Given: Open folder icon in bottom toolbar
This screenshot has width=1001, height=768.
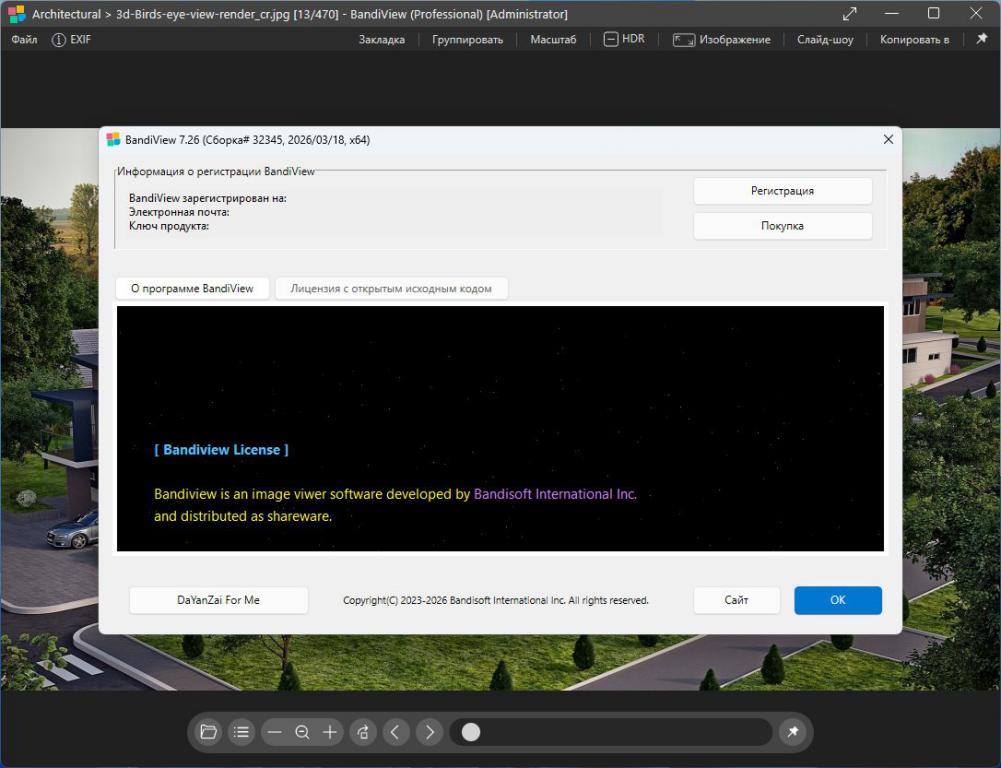Looking at the screenshot, I should point(208,732).
